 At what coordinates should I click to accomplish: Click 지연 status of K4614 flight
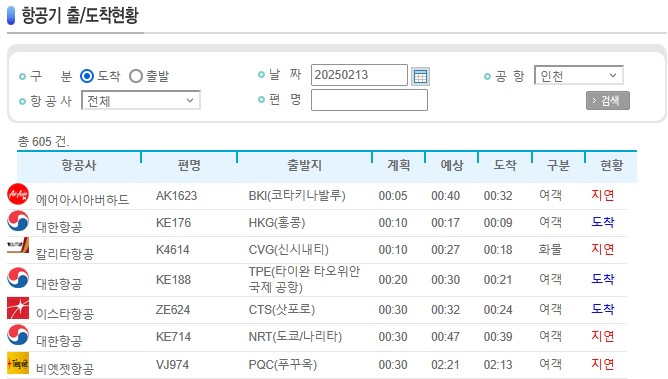602,249
